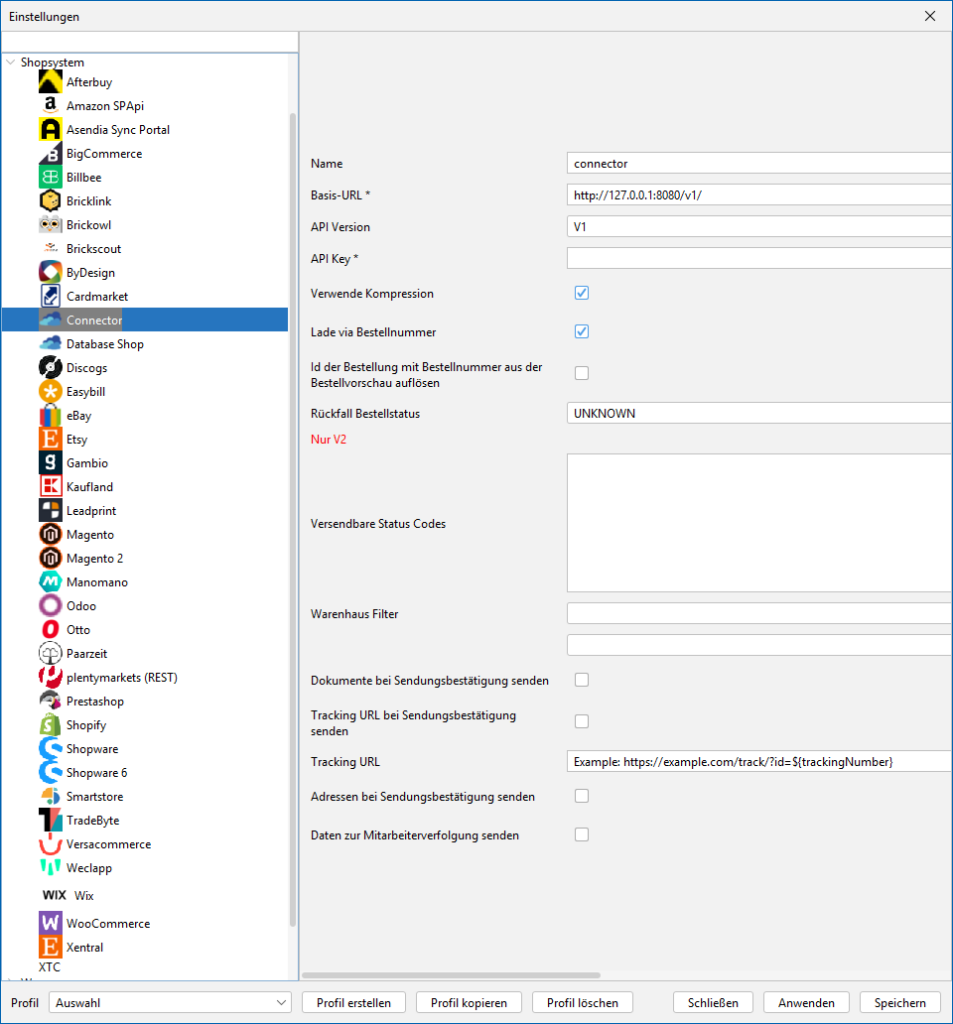Click the Billbee green icon
This screenshot has height=1024, width=953.
50,177
